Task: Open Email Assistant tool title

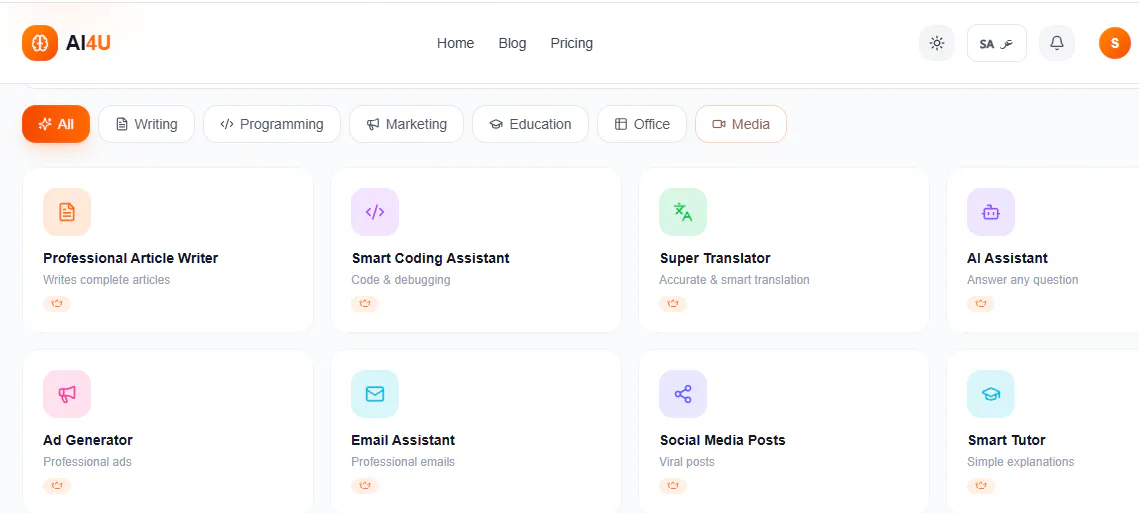Action: tap(403, 440)
